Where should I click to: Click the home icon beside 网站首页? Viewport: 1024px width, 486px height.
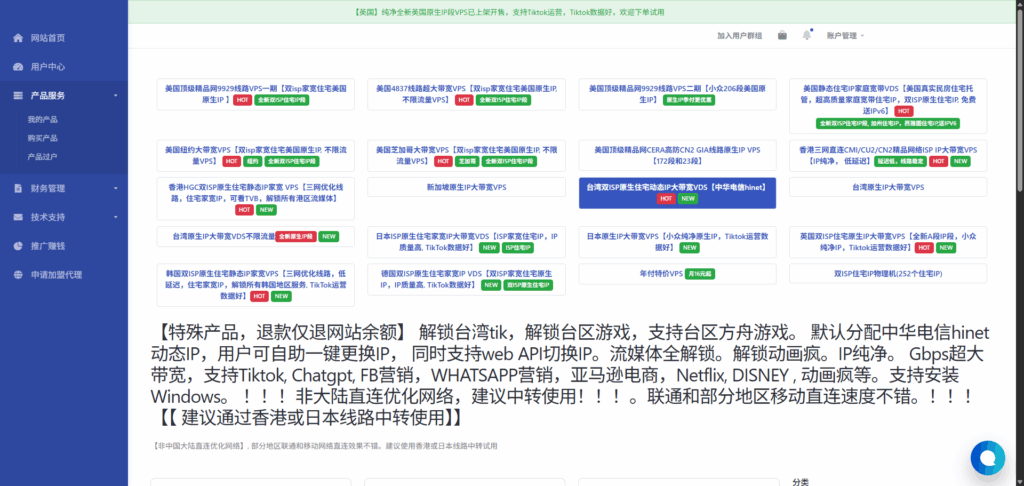18,38
